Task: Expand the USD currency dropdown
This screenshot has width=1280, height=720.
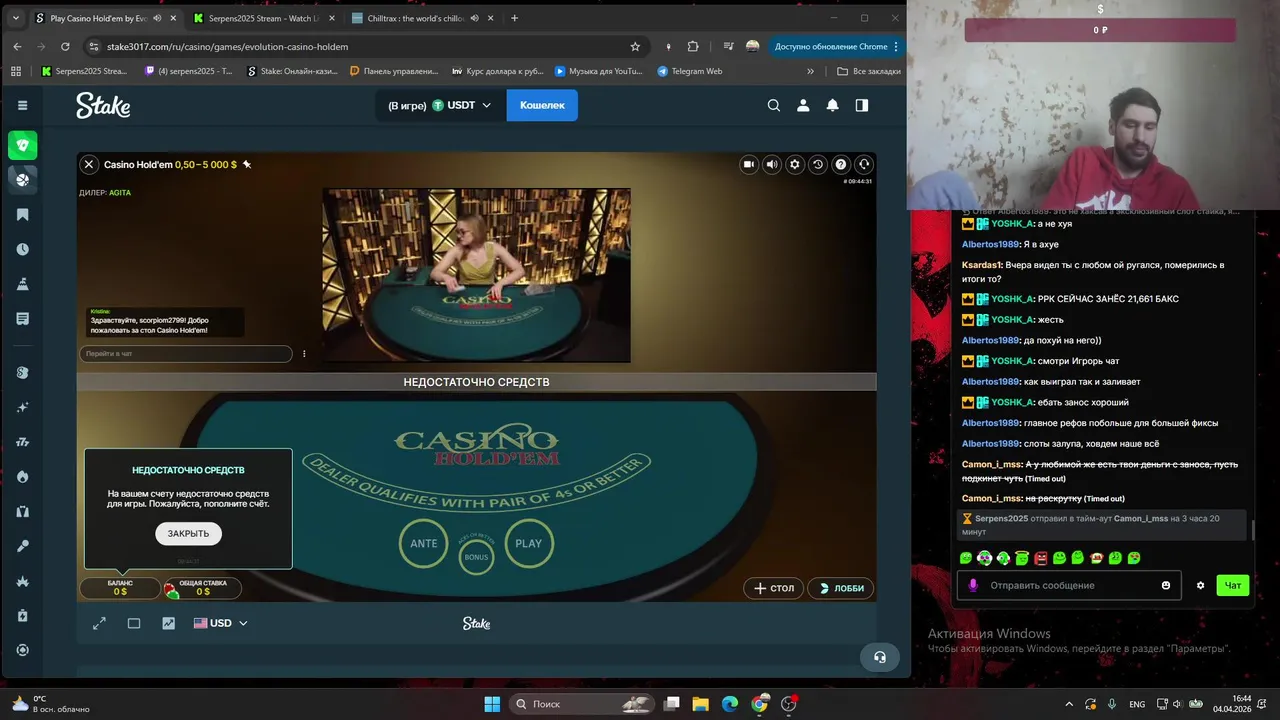Action: (x=220, y=623)
